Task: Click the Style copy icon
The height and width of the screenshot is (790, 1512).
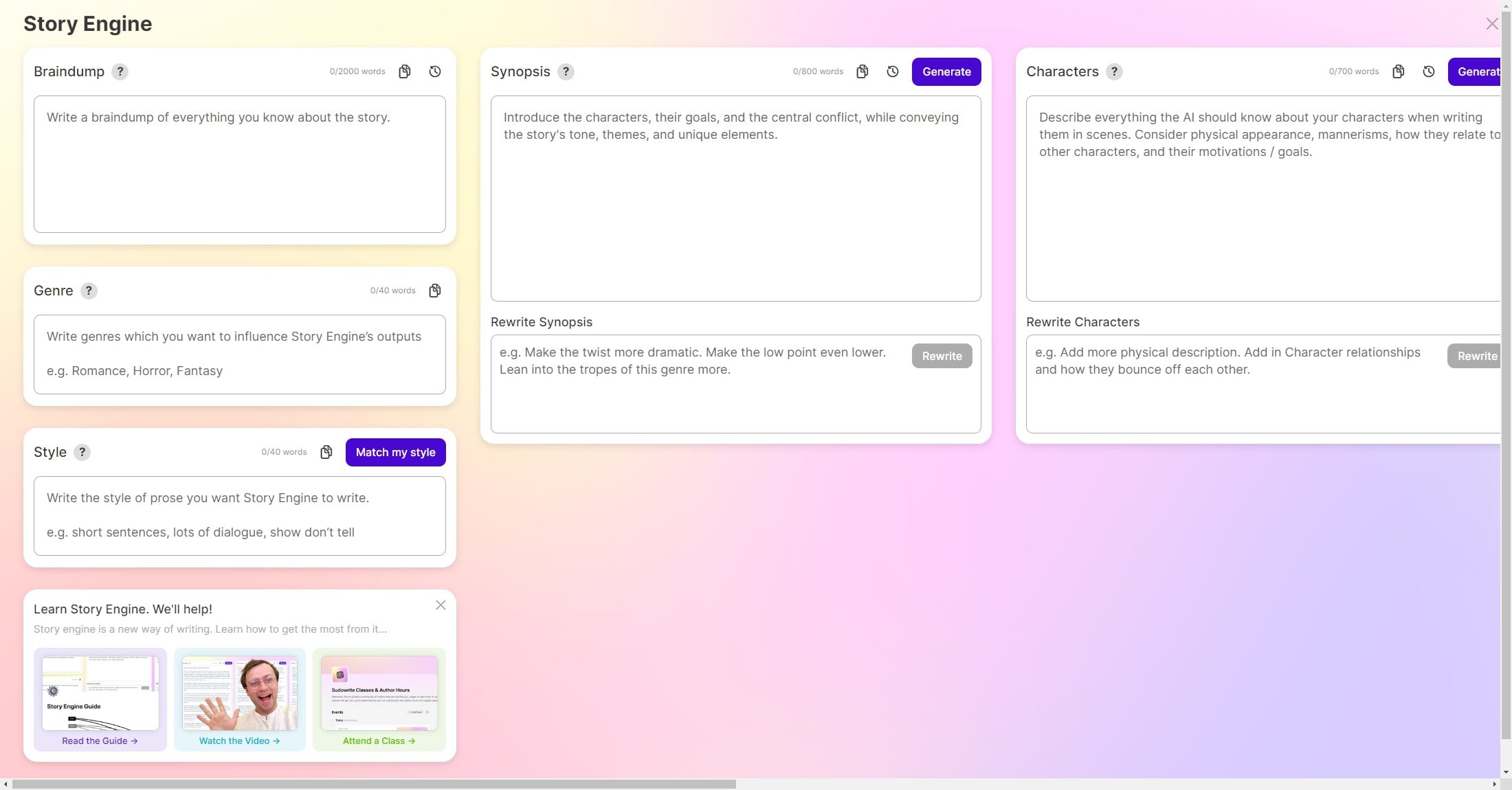Action: (x=327, y=452)
